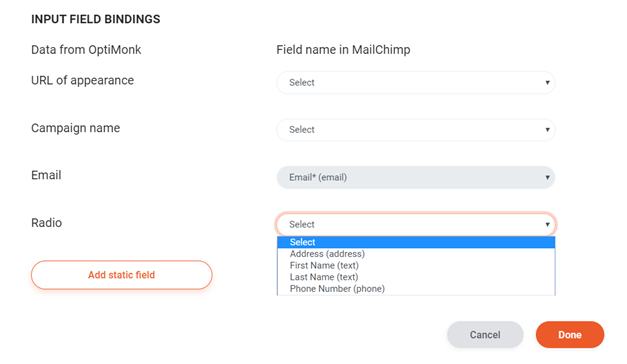Choose Address (address) from the list
This screenshot has width=627, height=364.
pyautogui.click(x=416, y=254)
